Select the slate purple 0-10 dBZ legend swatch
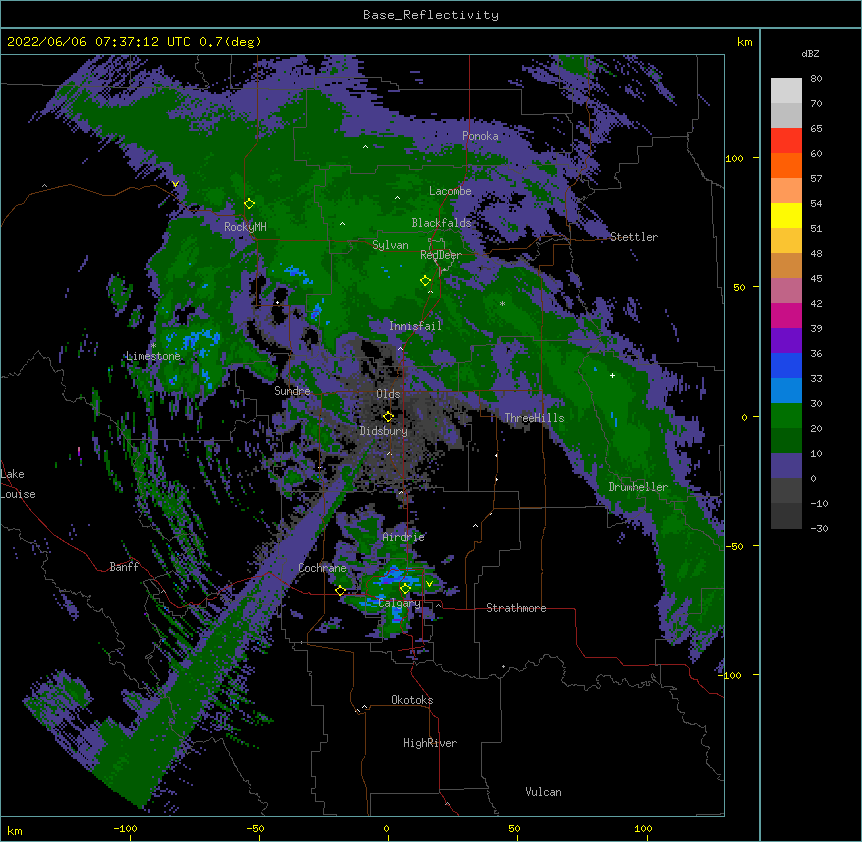The width and height of the screenshot is (862, 842). pyautogui.click(x=786, y=466)
